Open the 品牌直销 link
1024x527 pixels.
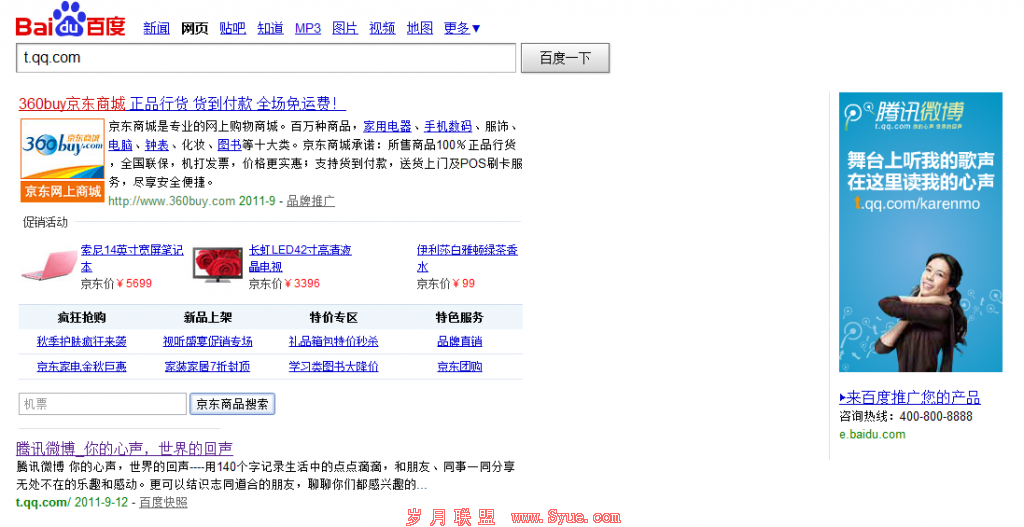coord(460,342)
